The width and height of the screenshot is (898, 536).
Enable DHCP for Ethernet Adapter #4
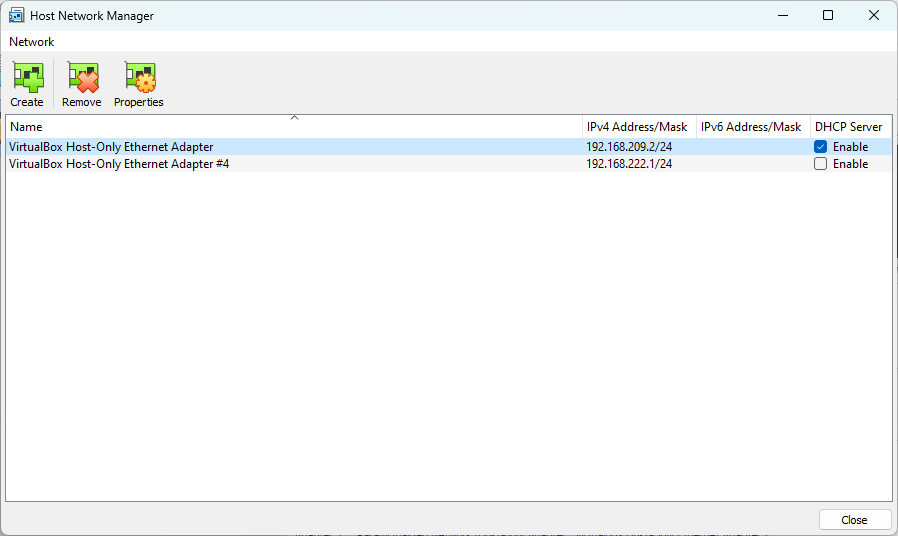pyautogui.click(x=820, y=164)
